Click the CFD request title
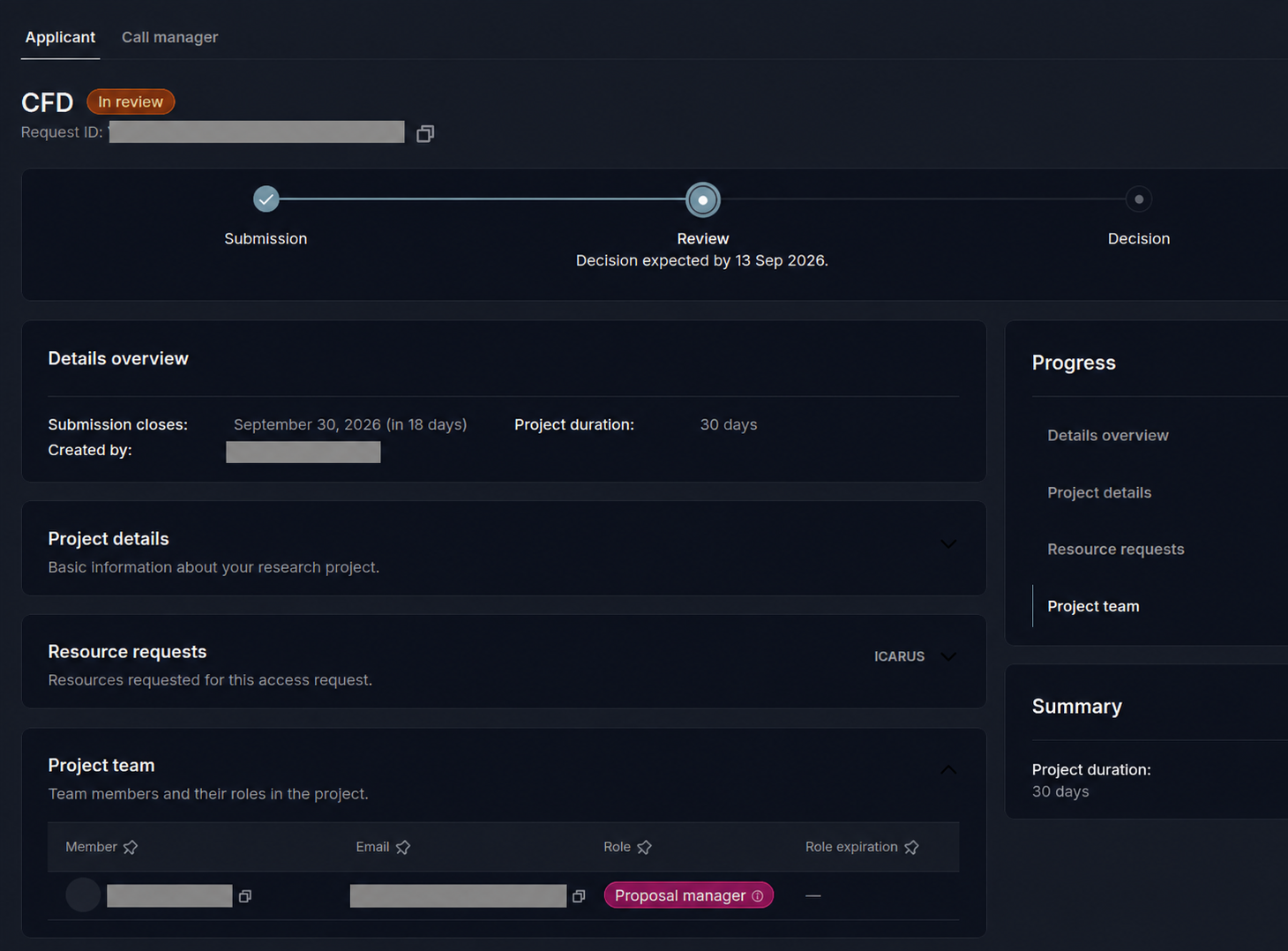1288x951 pixels. click(47, 102)
